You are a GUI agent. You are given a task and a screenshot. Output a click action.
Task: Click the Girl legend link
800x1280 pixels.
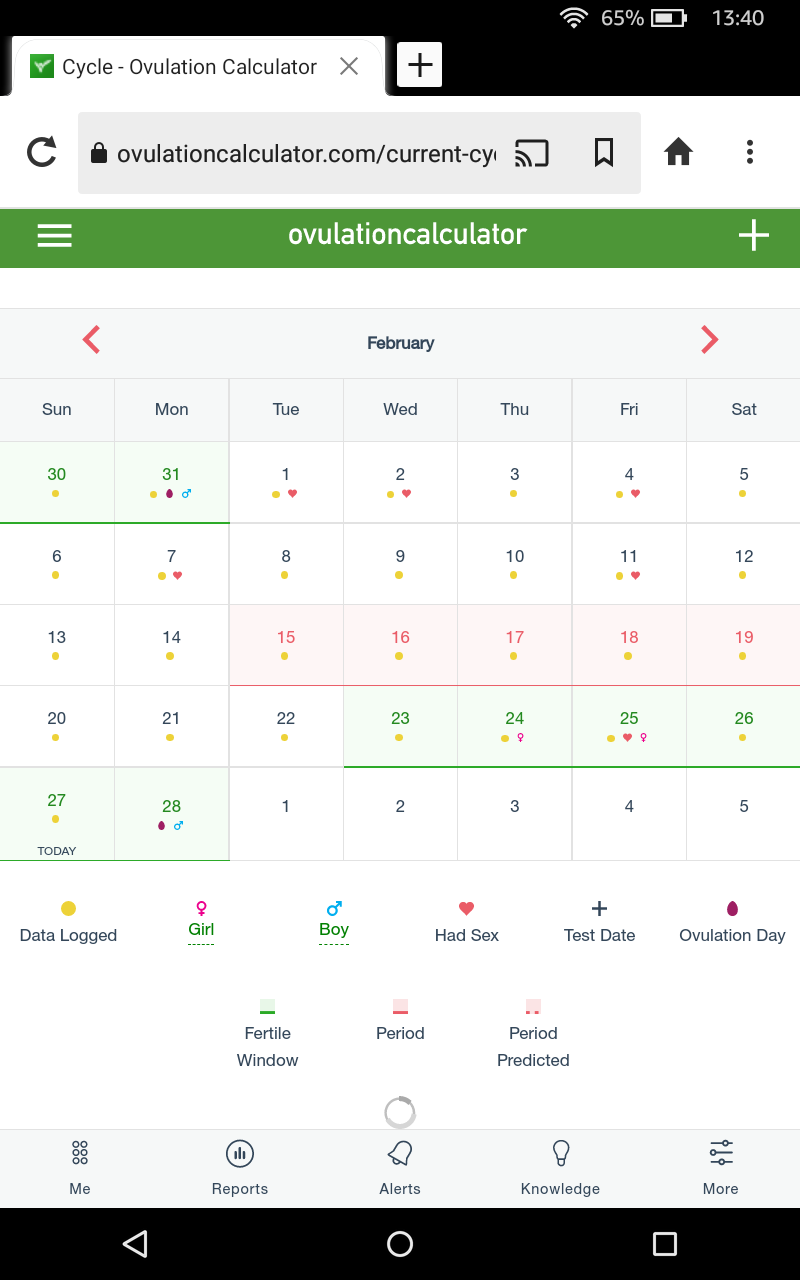click(x=201, y=929)
